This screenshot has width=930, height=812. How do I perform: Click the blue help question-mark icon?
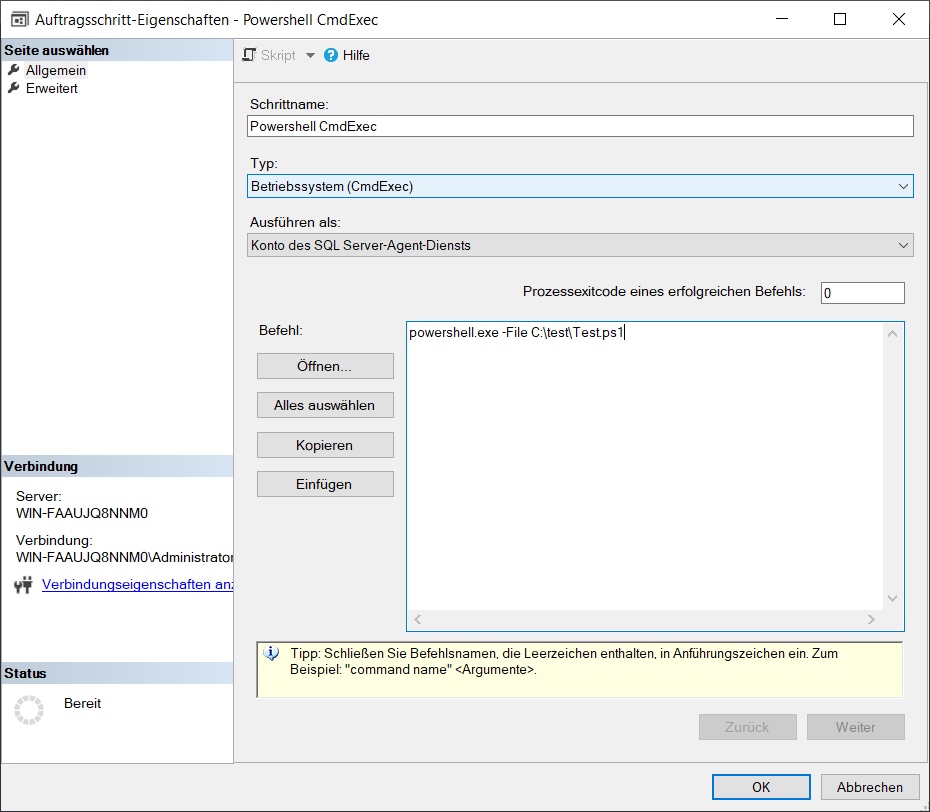(x=331, y=55)
